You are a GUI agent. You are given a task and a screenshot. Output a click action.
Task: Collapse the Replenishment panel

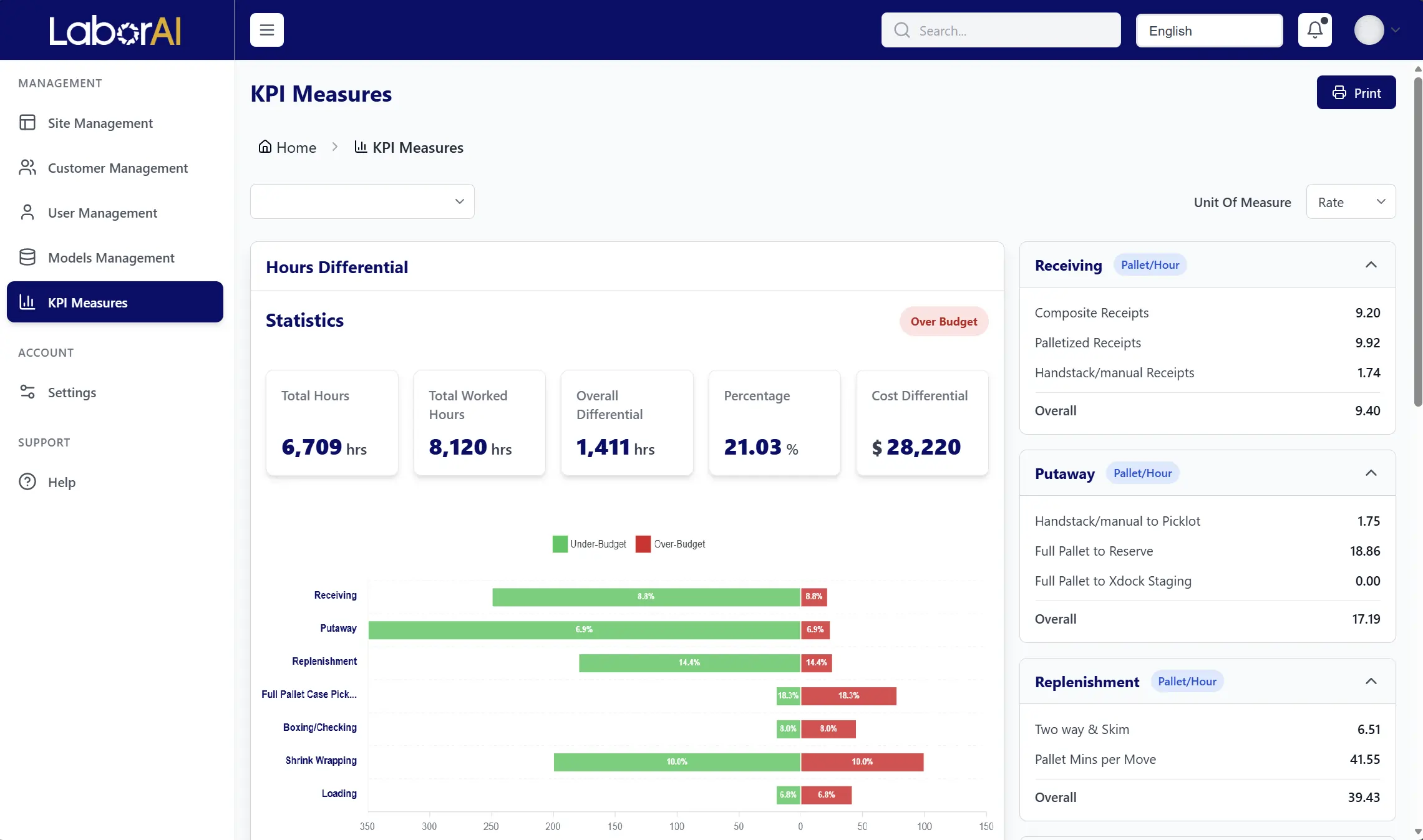(1371, 682)
